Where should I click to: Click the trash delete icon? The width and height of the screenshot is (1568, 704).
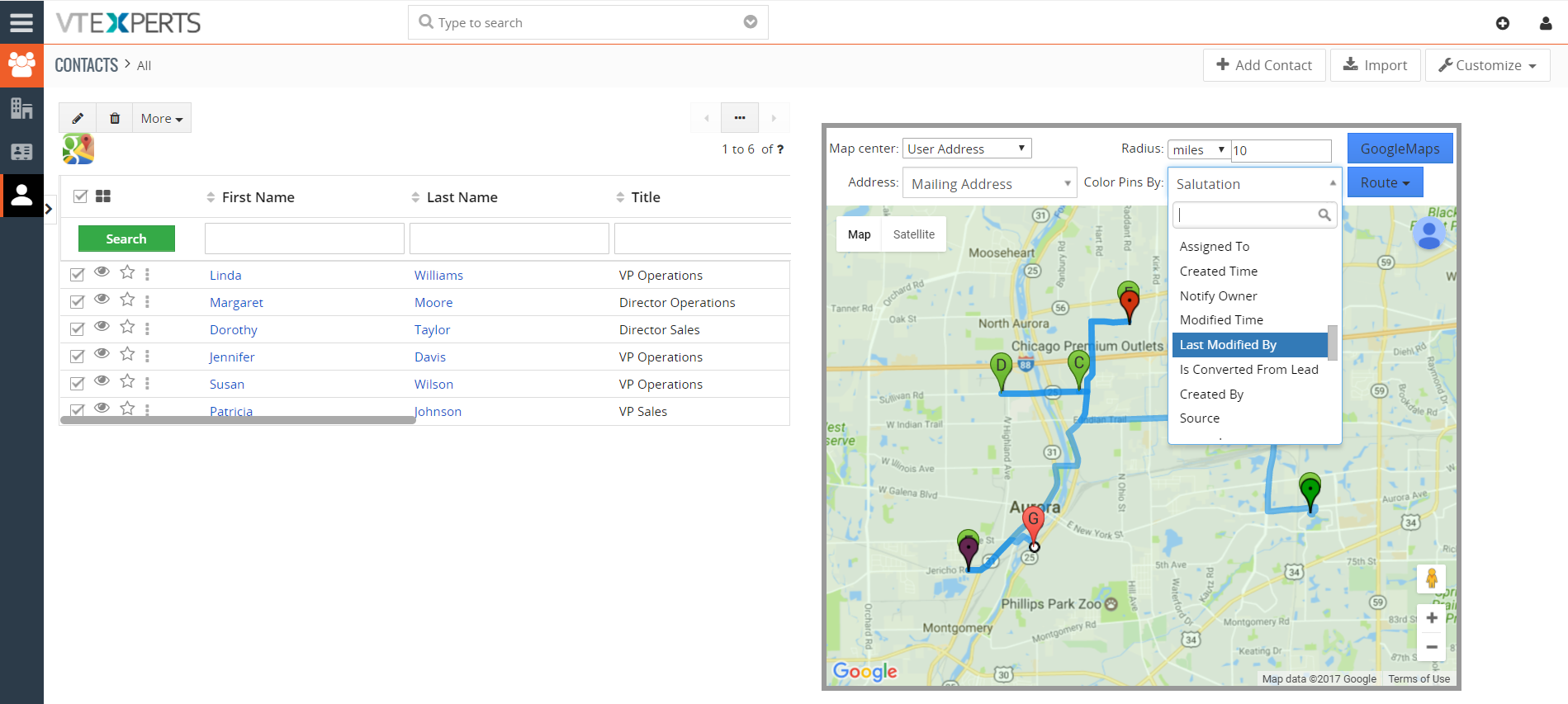pyautogui.click(x=115, y=118)
